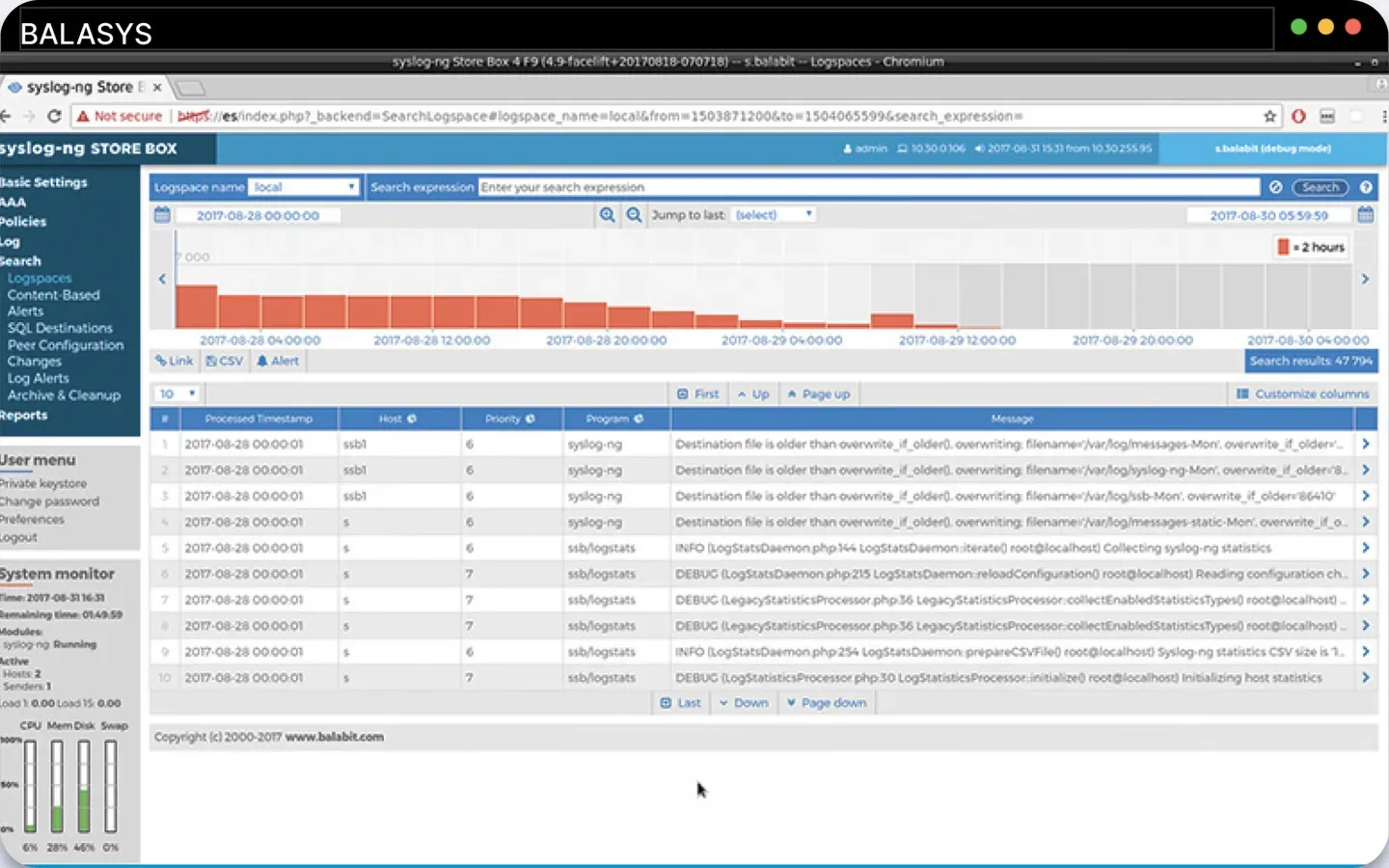Open details arrow for row 7 message

(x=1366, y=600)
